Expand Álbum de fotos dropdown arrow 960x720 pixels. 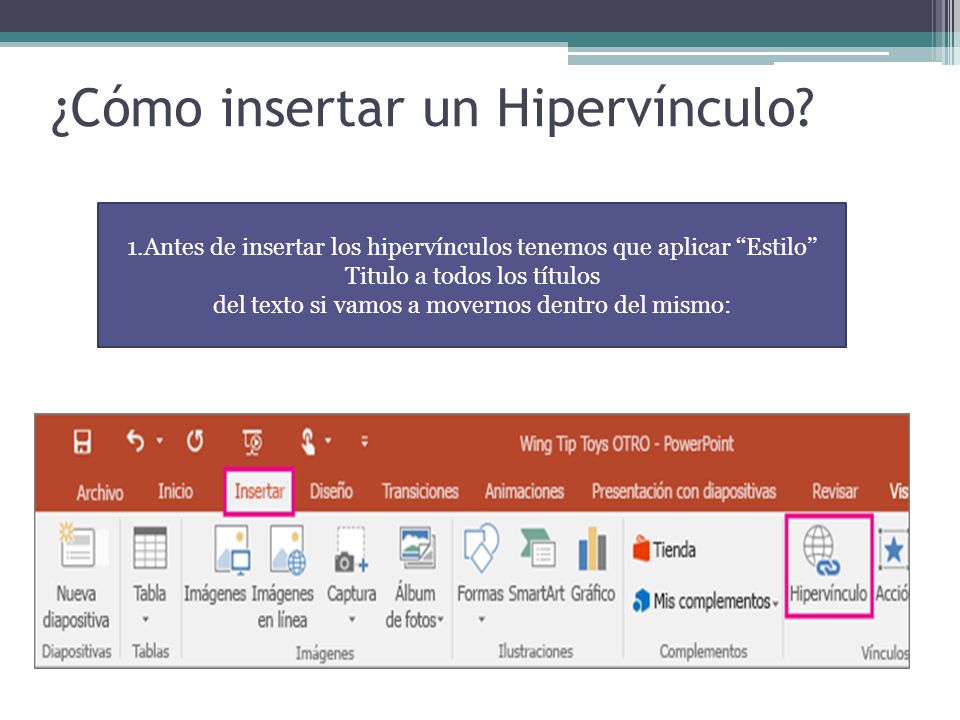tap(441, 620)
